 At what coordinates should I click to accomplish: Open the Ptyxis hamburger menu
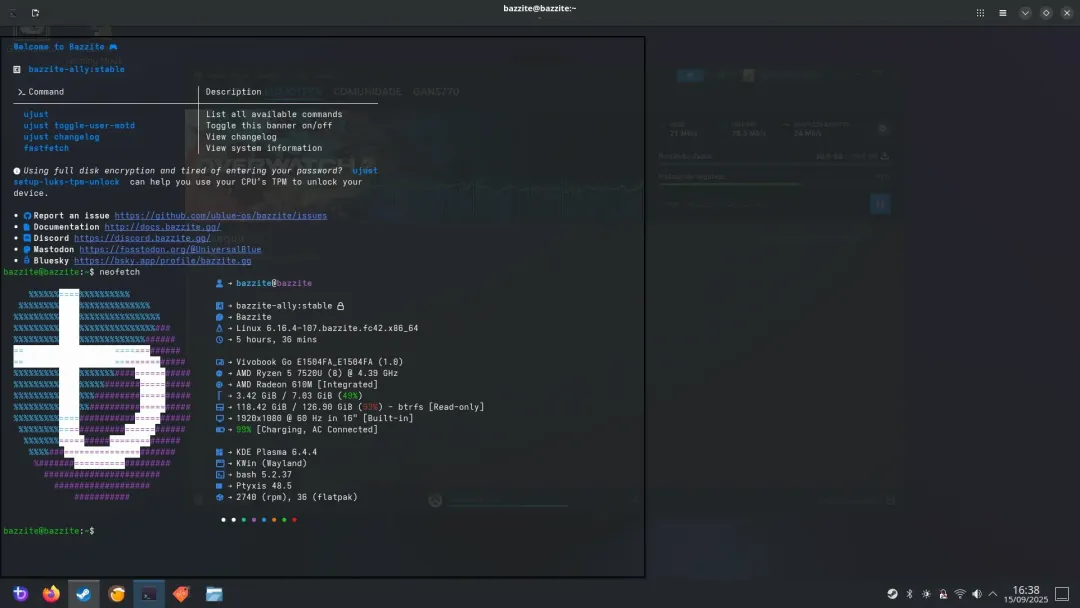(x=1003, y=12)
